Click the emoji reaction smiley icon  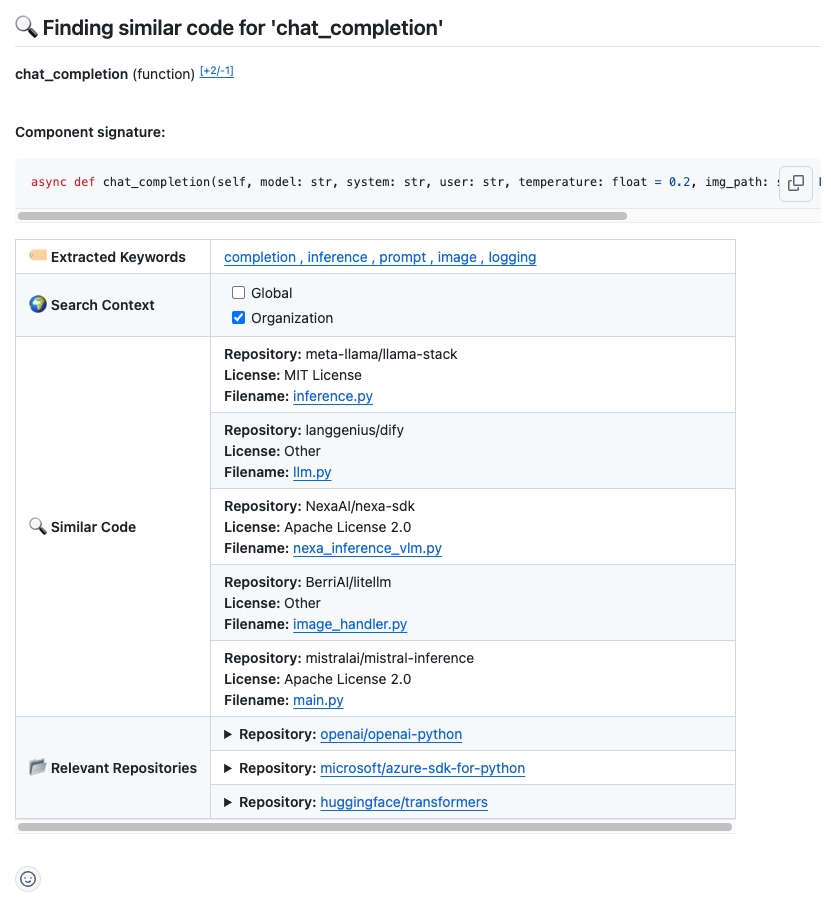(28, 879)
